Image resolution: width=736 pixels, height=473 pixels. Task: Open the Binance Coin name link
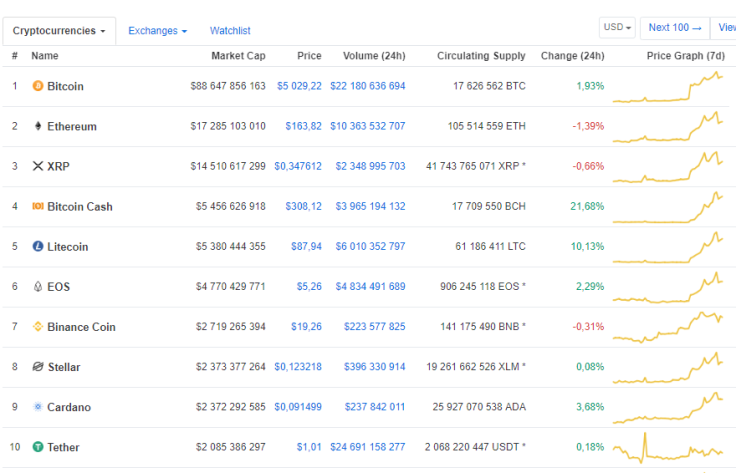pyautogui.click(x=81, y=327)
